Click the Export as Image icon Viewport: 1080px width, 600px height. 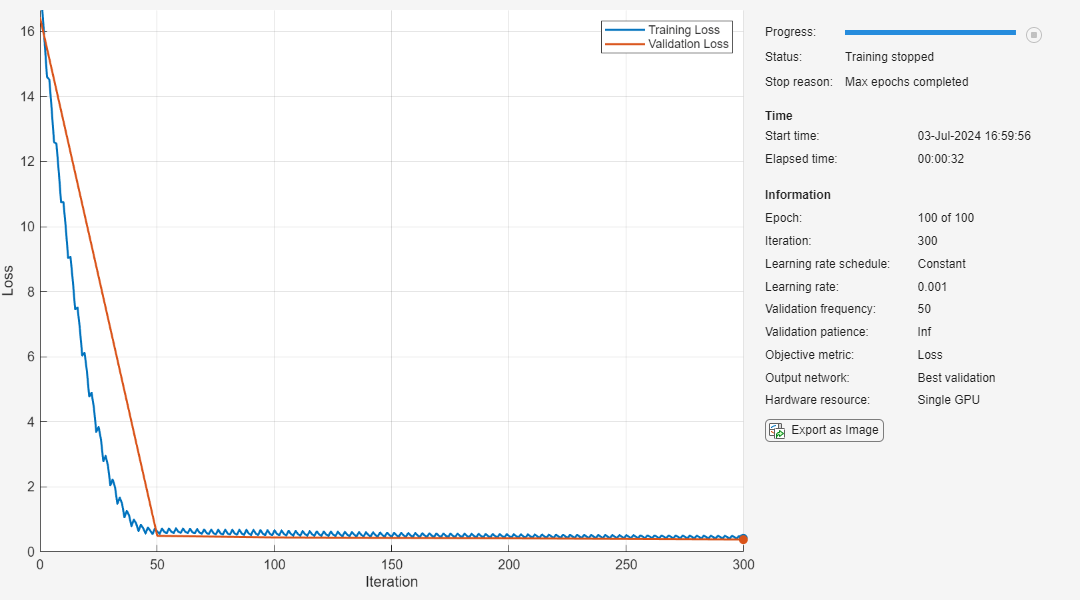tap(776, 431)
